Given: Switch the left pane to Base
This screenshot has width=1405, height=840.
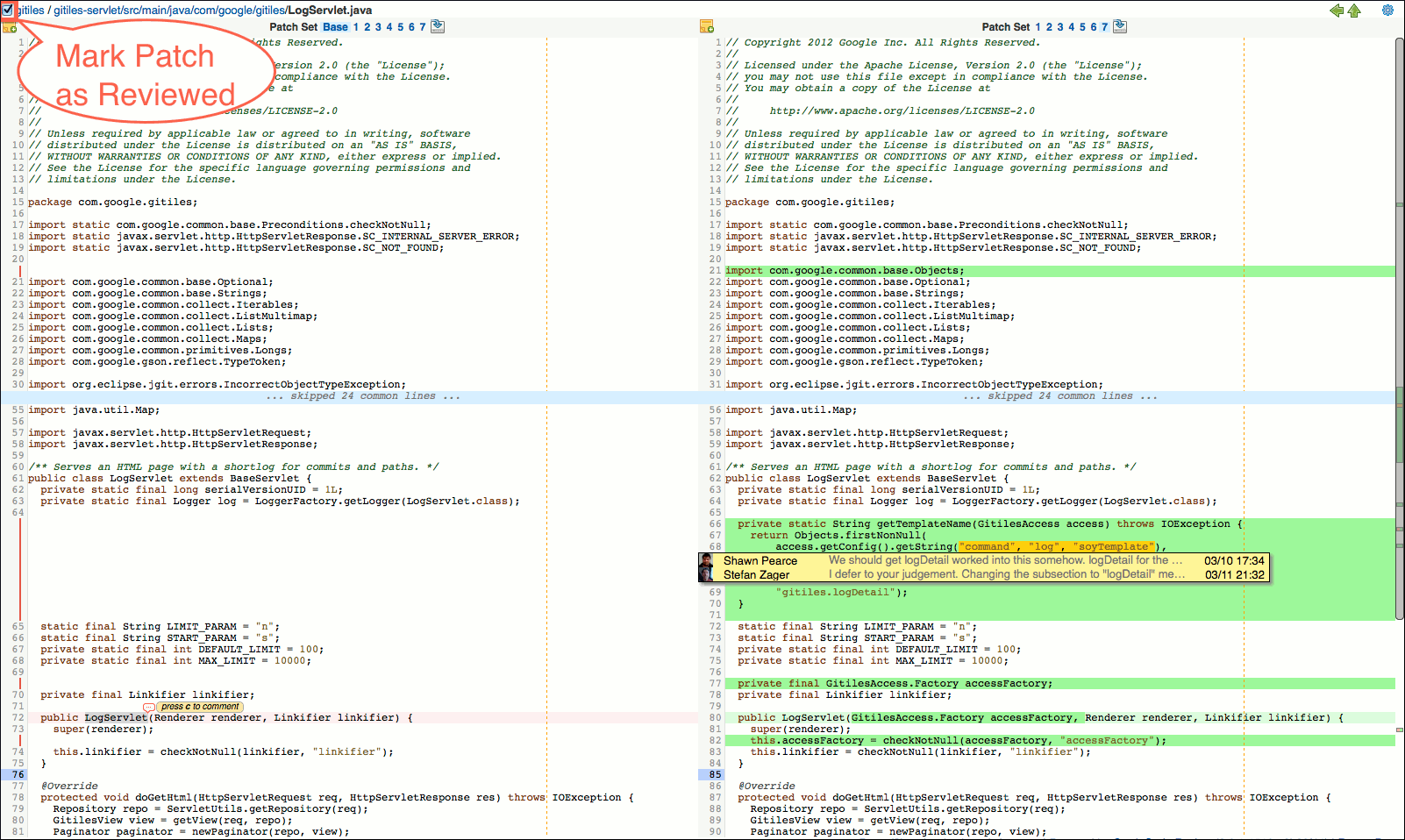Looking at the screenshot, I should [334, 26].
